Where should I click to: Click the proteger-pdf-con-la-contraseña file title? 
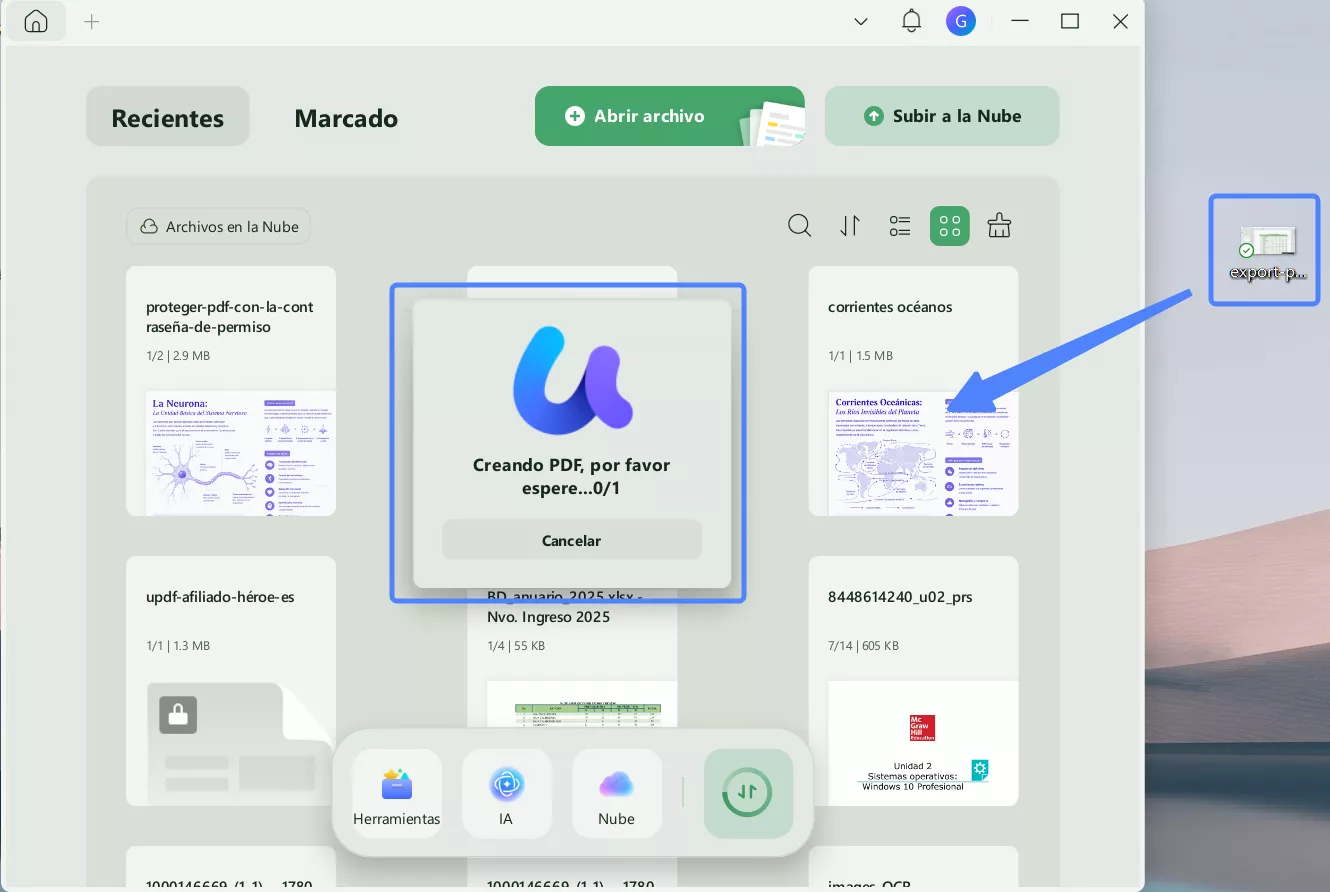click(x=229, y=317)
